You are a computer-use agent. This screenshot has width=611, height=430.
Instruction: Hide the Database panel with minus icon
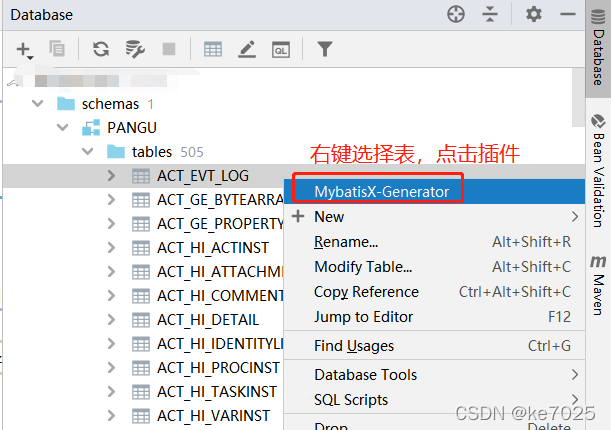pyautogui.click(x=567, y=14)
